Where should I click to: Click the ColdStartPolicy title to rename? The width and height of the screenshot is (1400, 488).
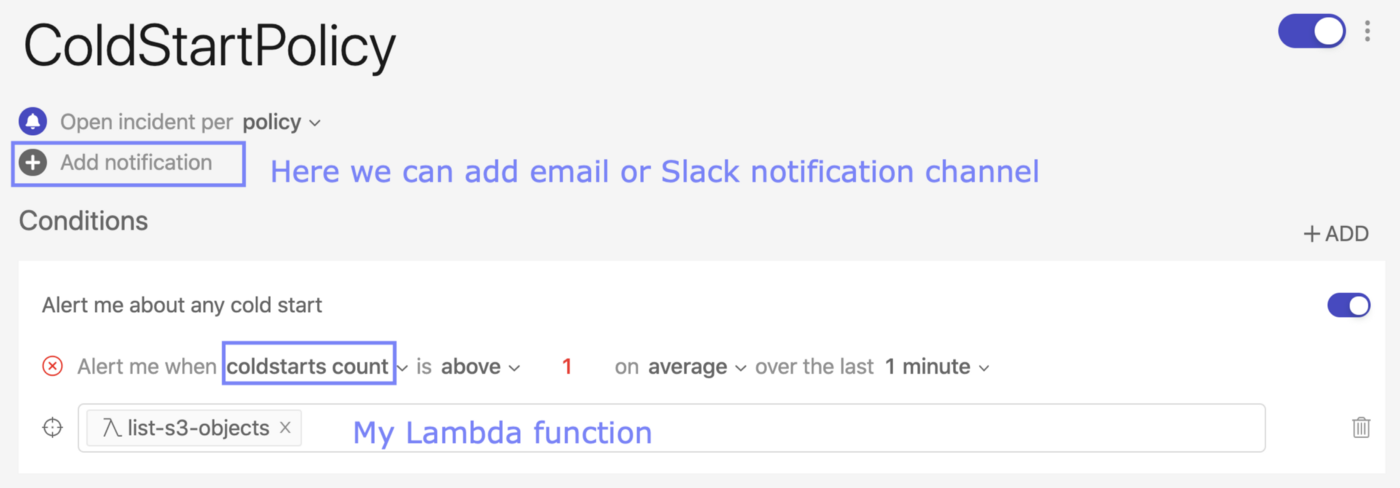coord(209,45)
